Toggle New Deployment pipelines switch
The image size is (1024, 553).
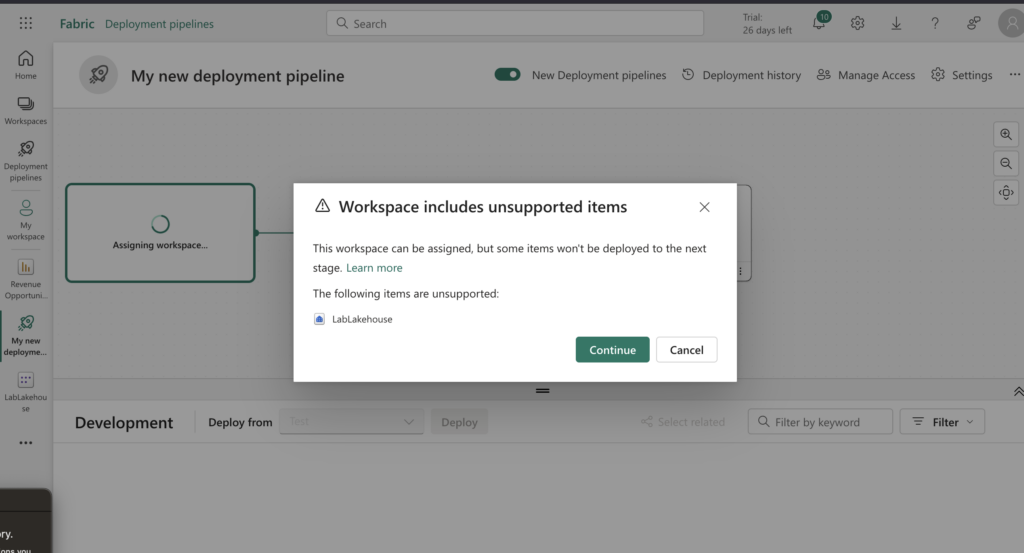[x=507, y=74]
